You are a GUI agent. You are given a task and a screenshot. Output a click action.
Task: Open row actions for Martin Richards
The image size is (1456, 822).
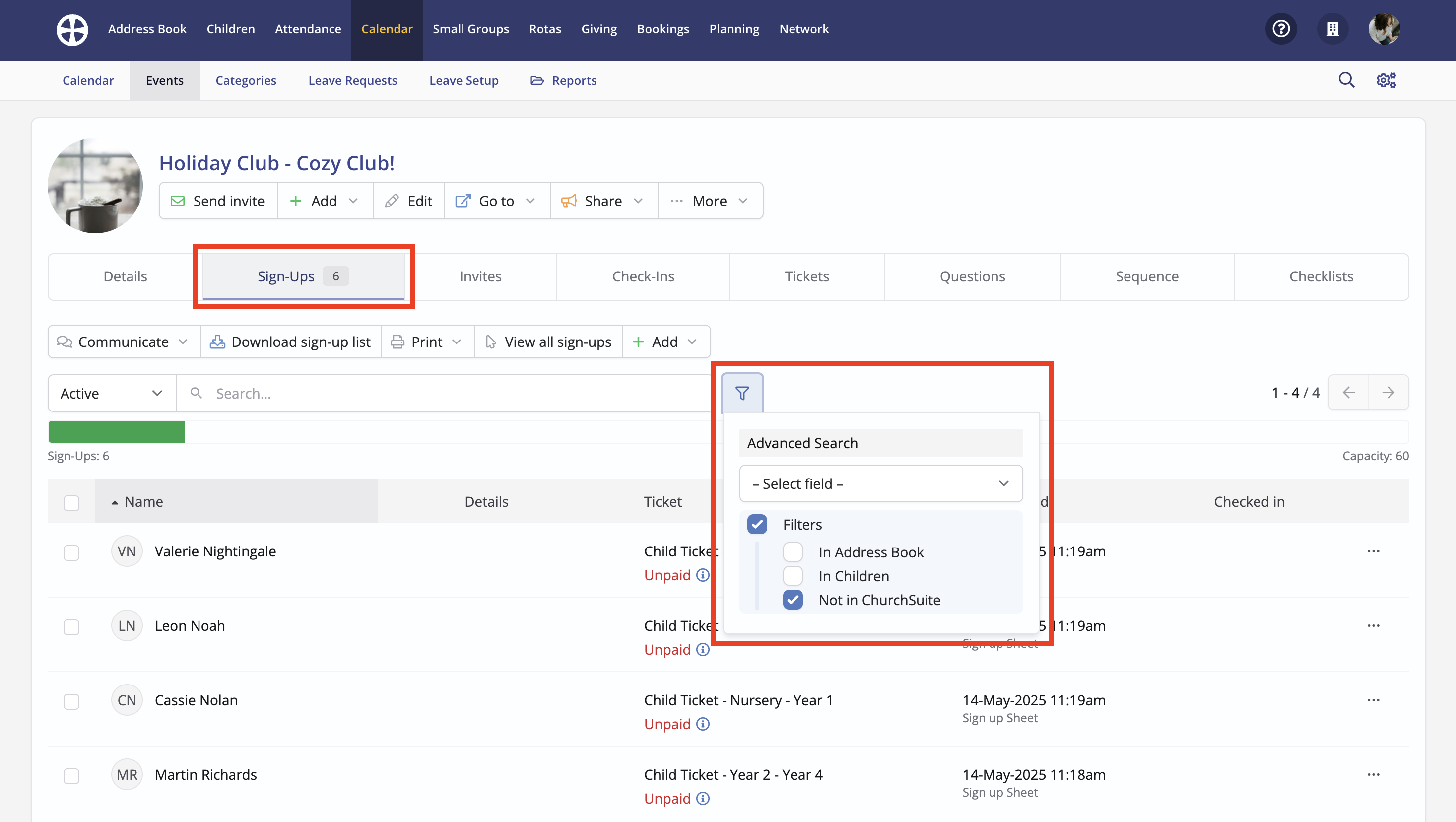click(x=1374, y=774)
